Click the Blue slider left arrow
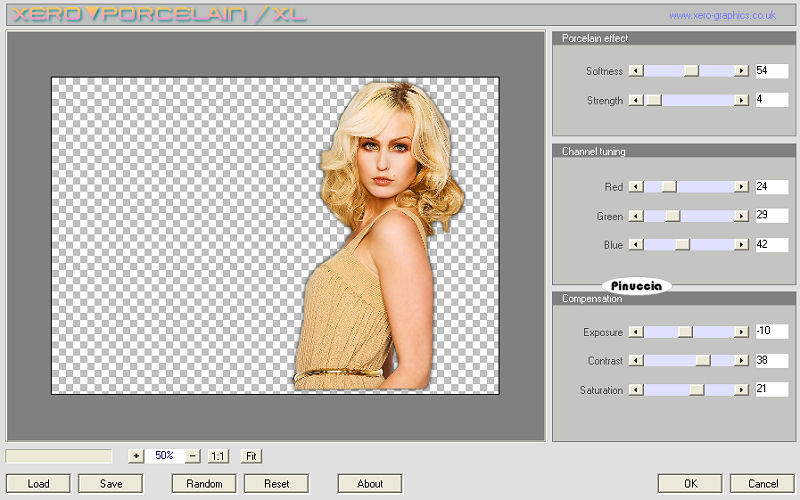 [635, 245]
